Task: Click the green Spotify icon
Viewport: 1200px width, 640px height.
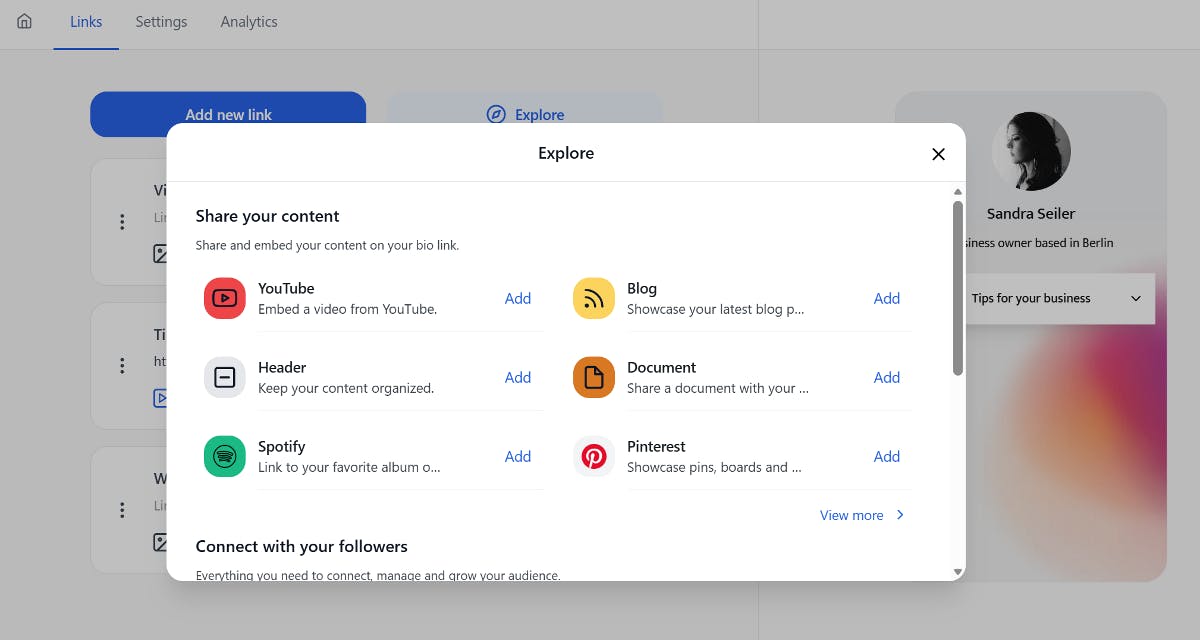Action: click(x=224, y=456)
